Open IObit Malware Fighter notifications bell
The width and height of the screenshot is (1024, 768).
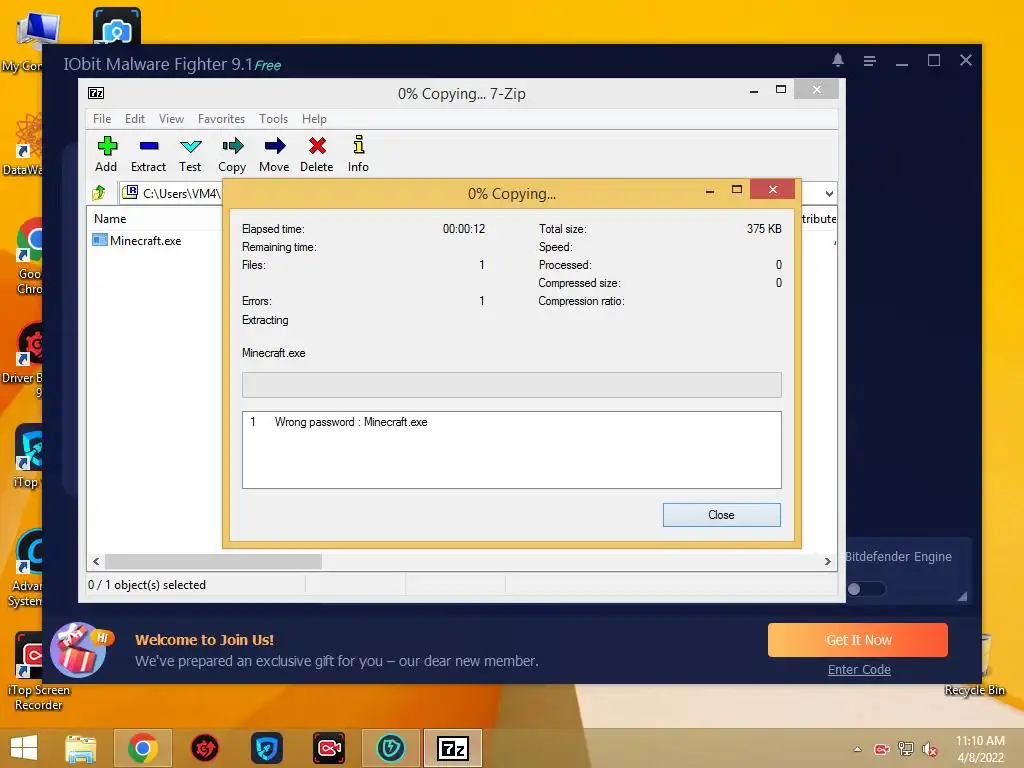coord(838,60)
